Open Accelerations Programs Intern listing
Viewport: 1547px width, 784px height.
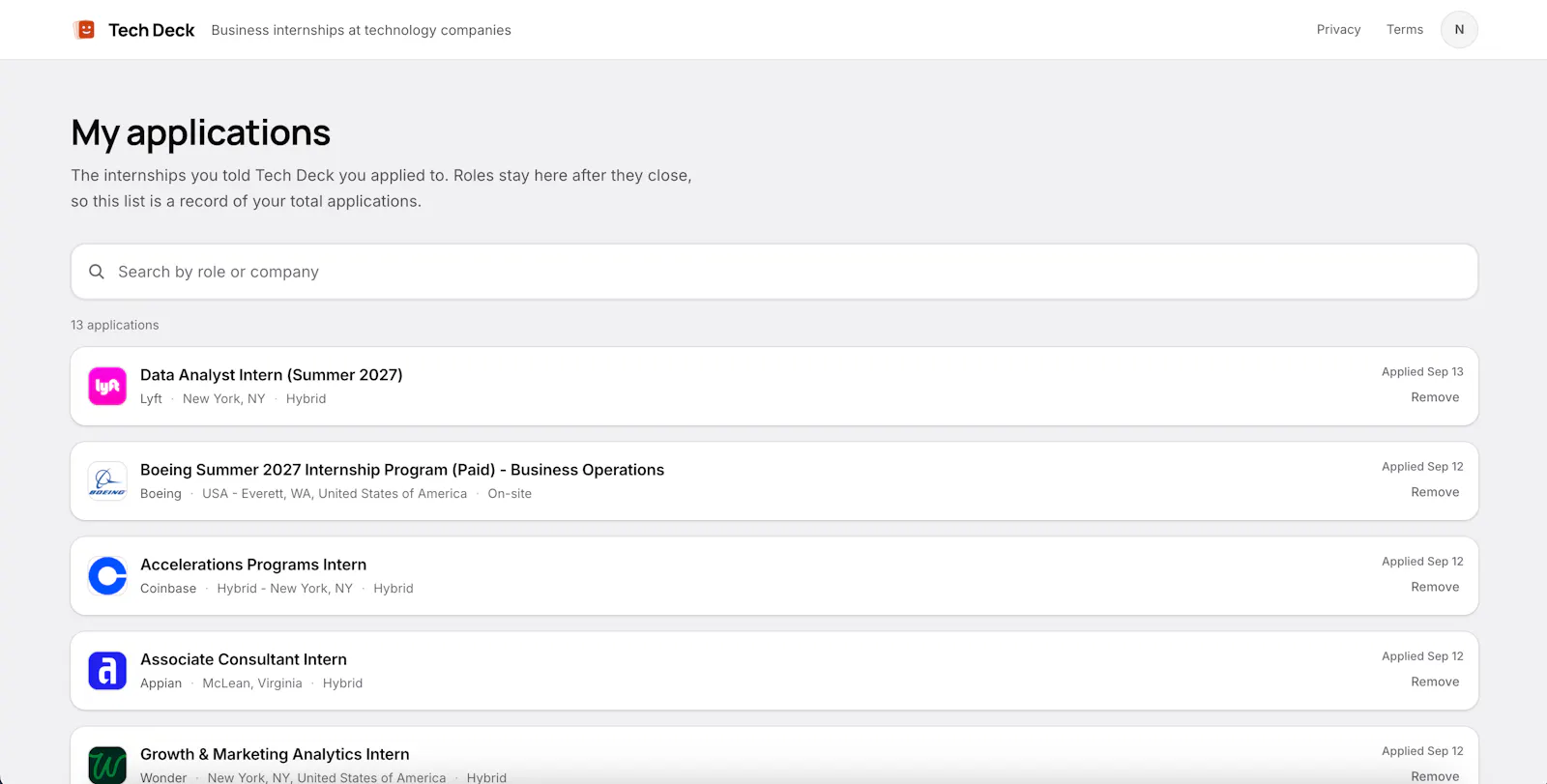tap(253, 565)
